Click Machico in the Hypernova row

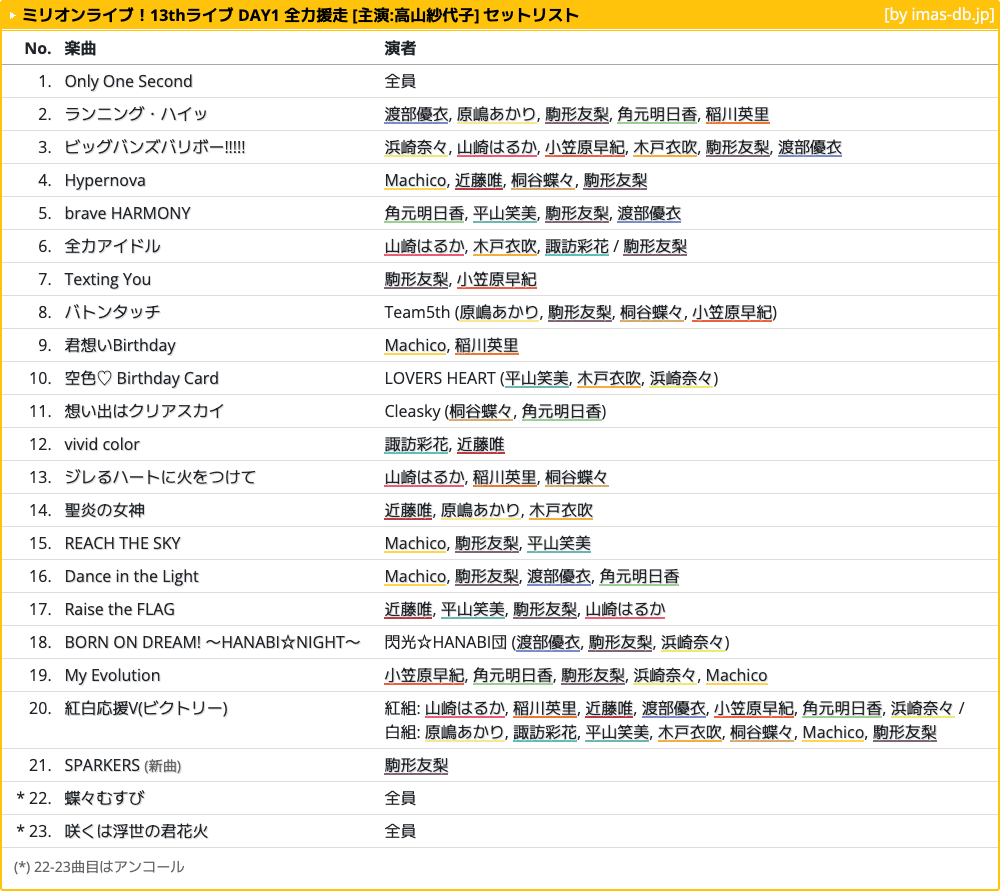[415, 180]
